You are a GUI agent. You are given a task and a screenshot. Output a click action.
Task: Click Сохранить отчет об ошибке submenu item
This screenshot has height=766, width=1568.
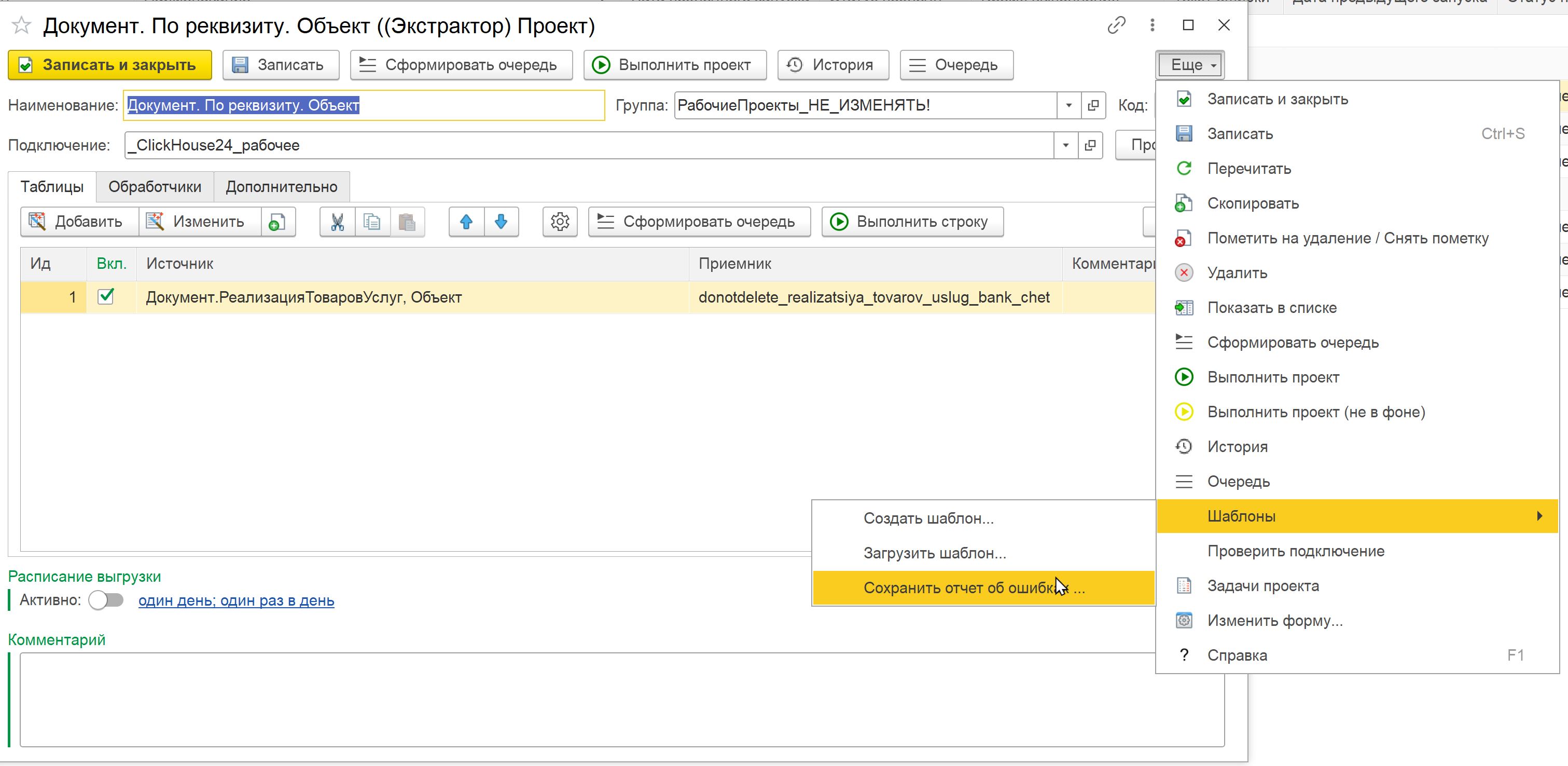(983, 587)
